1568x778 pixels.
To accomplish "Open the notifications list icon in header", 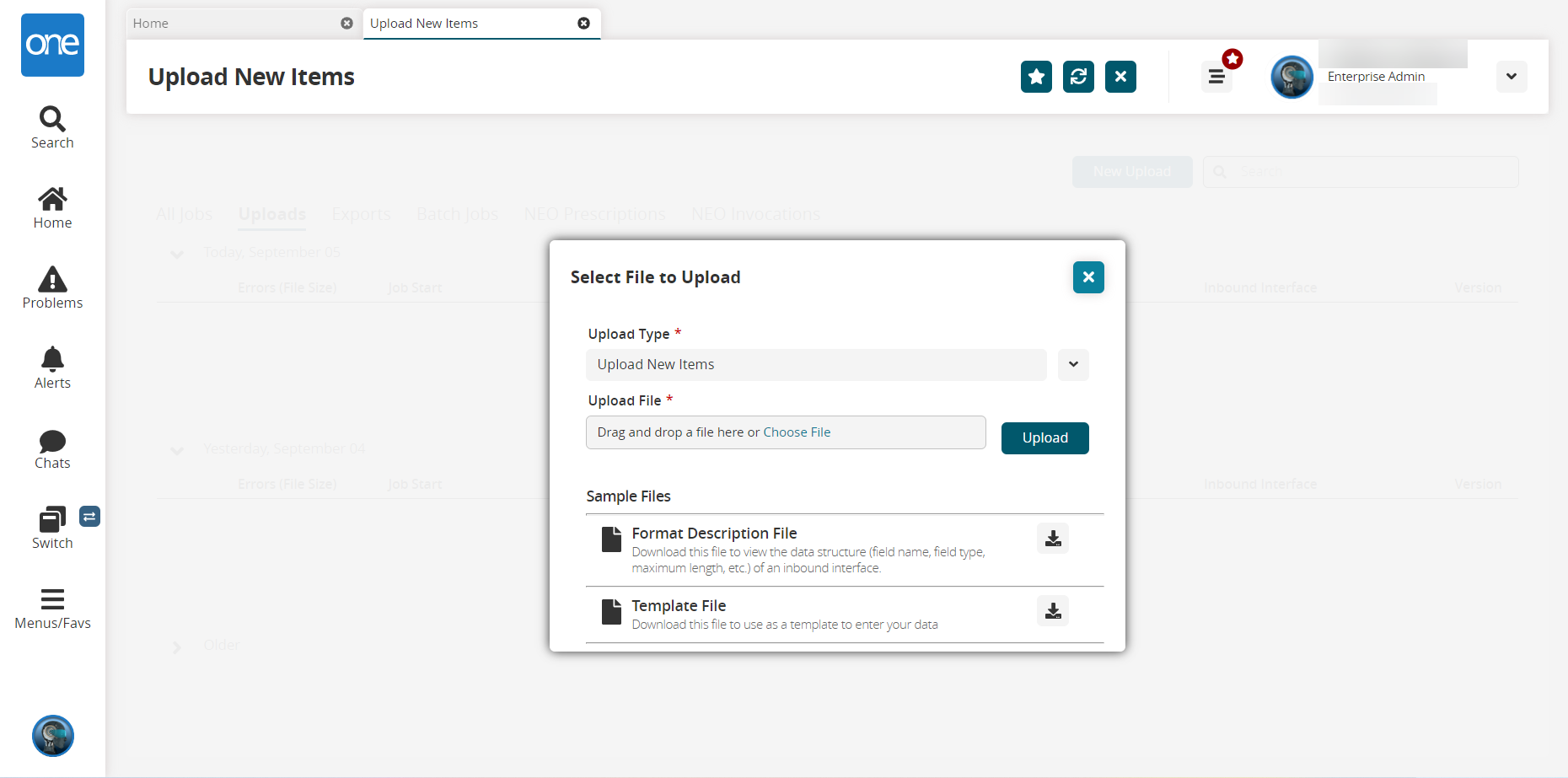I will [x=1216, y=77].
